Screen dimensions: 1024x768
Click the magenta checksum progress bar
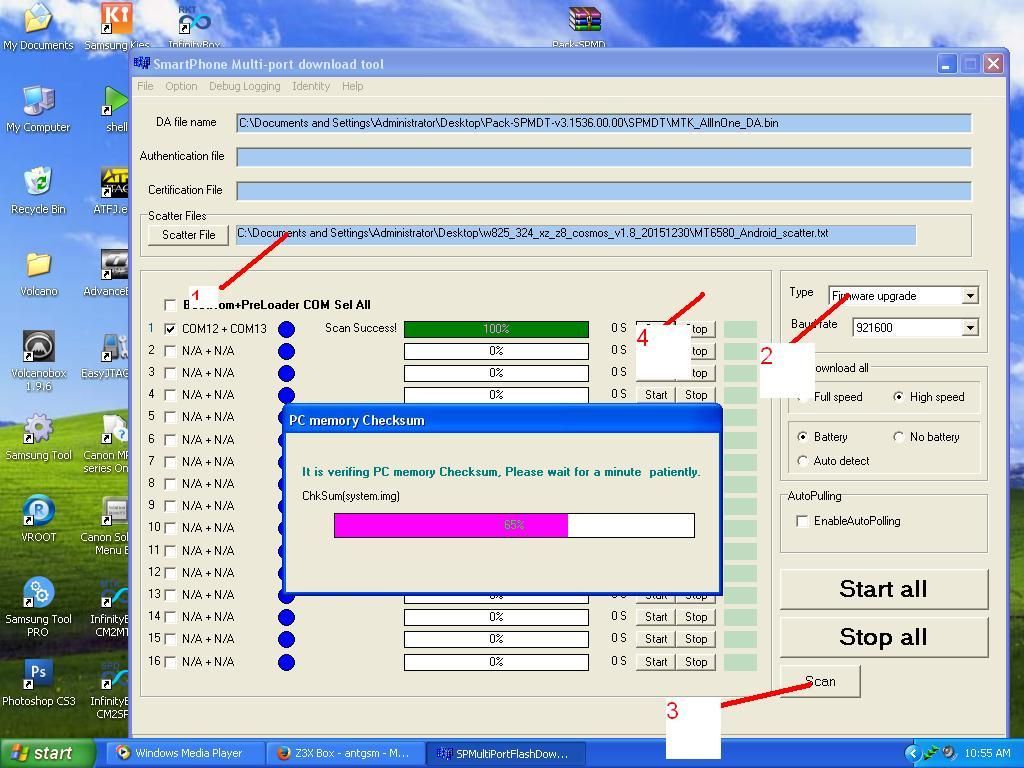click(514, 525)
